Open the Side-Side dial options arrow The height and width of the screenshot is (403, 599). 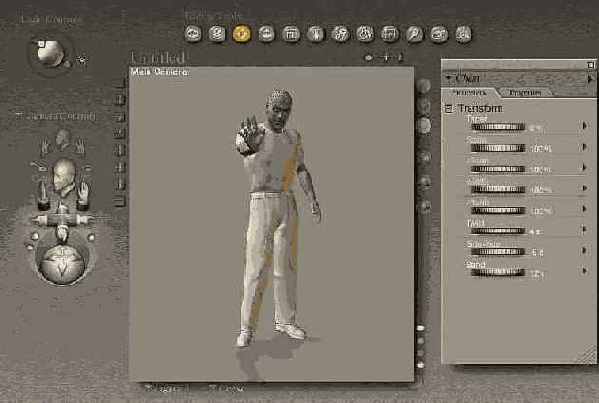(x=584, y=250)
